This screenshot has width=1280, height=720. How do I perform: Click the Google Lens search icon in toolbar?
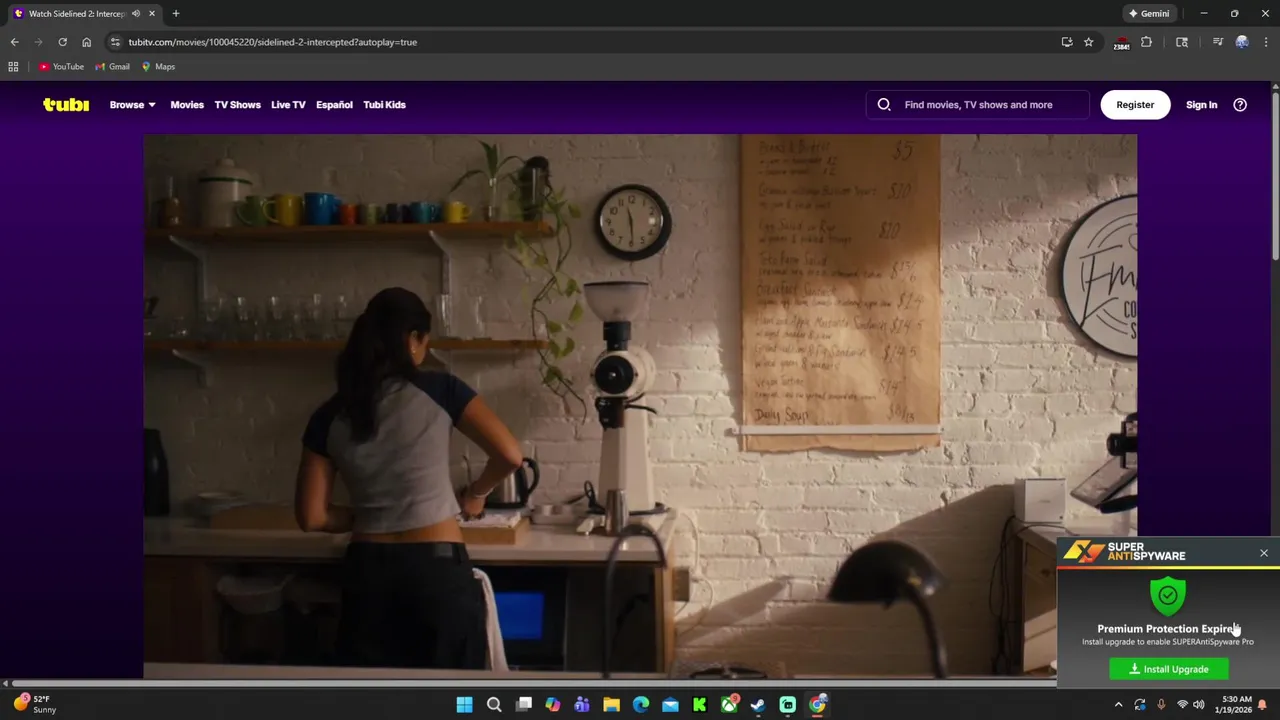1182,42
